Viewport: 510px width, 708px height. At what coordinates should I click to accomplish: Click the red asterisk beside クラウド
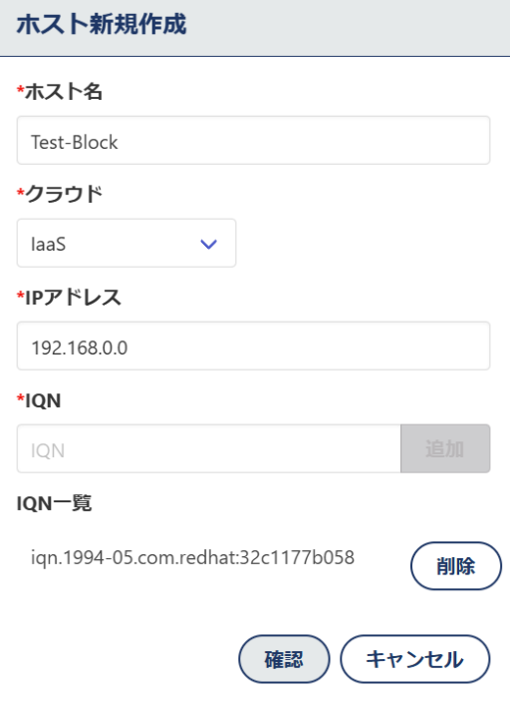(20, 192)
